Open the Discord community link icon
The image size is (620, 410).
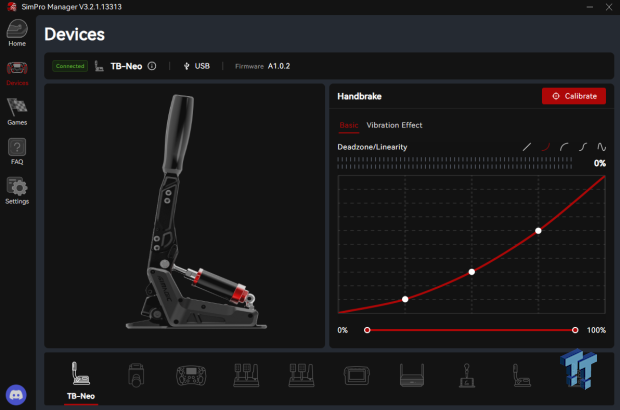tap(16, 395)
